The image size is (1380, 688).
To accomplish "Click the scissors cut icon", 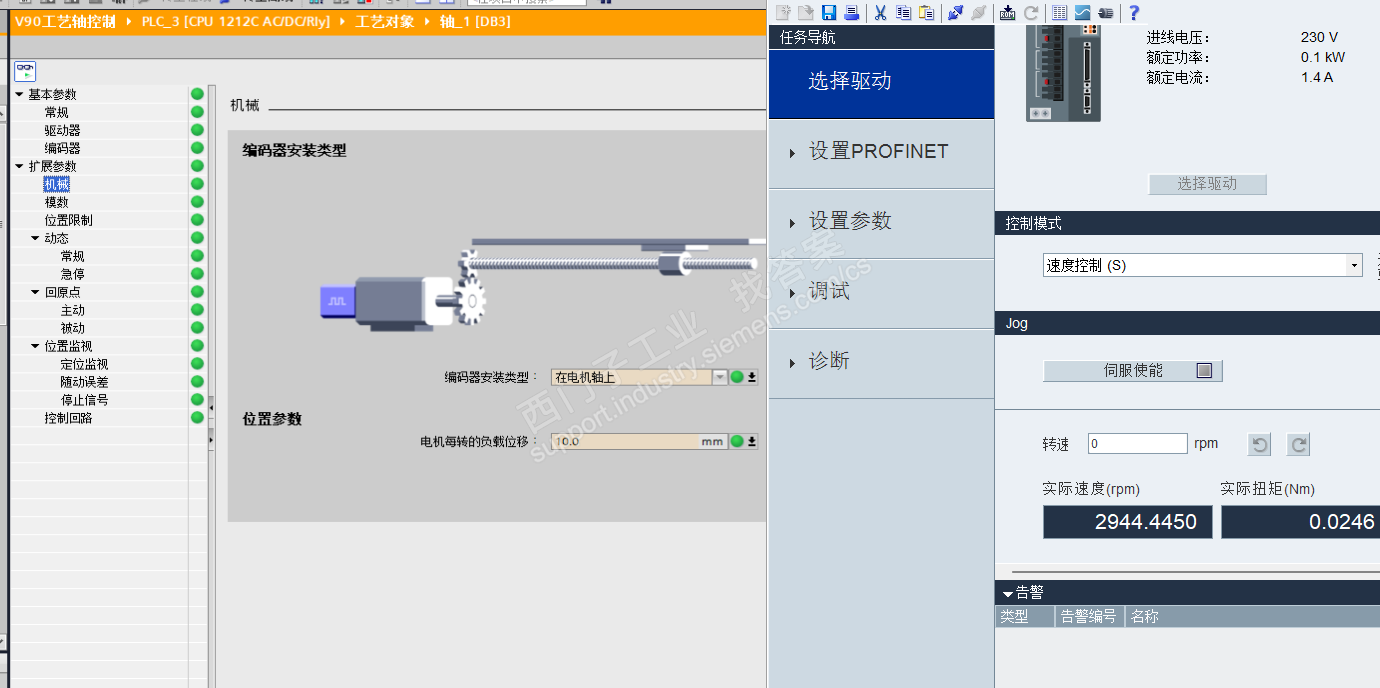I will click(x=881, y=13).
